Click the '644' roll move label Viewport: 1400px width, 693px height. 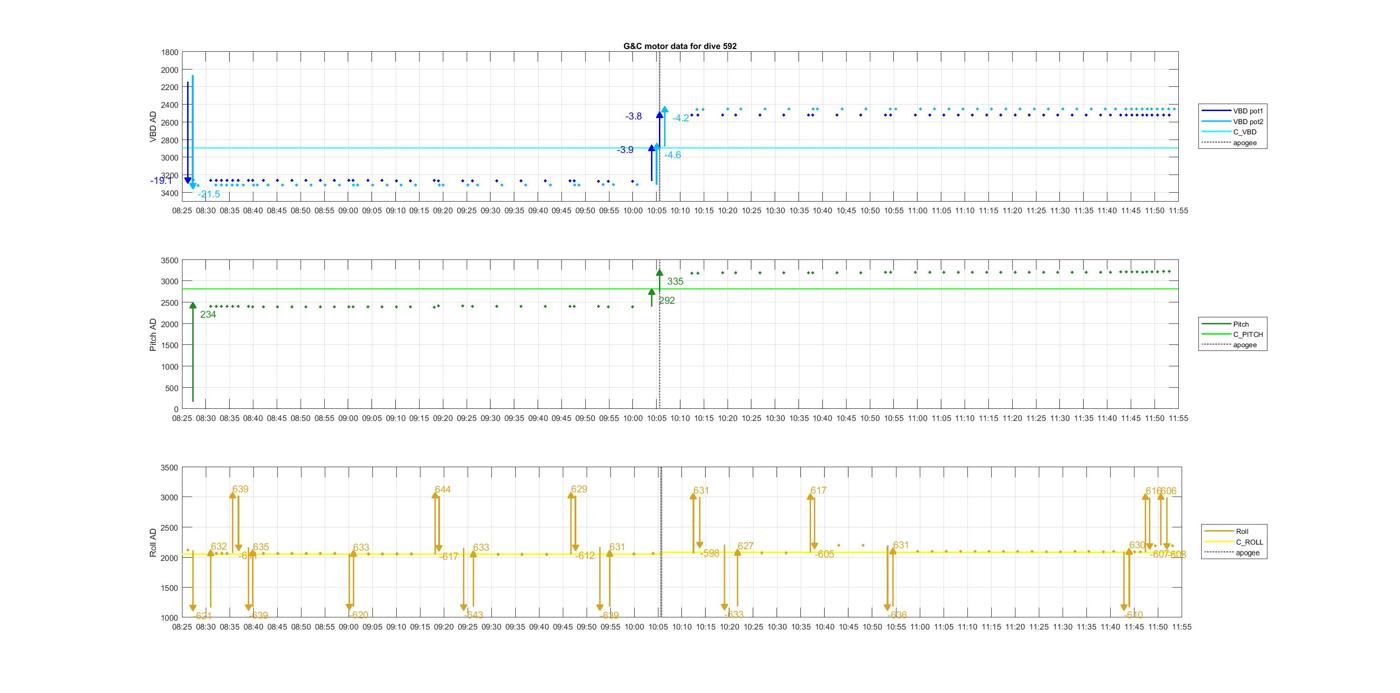[x=443, y=490]
